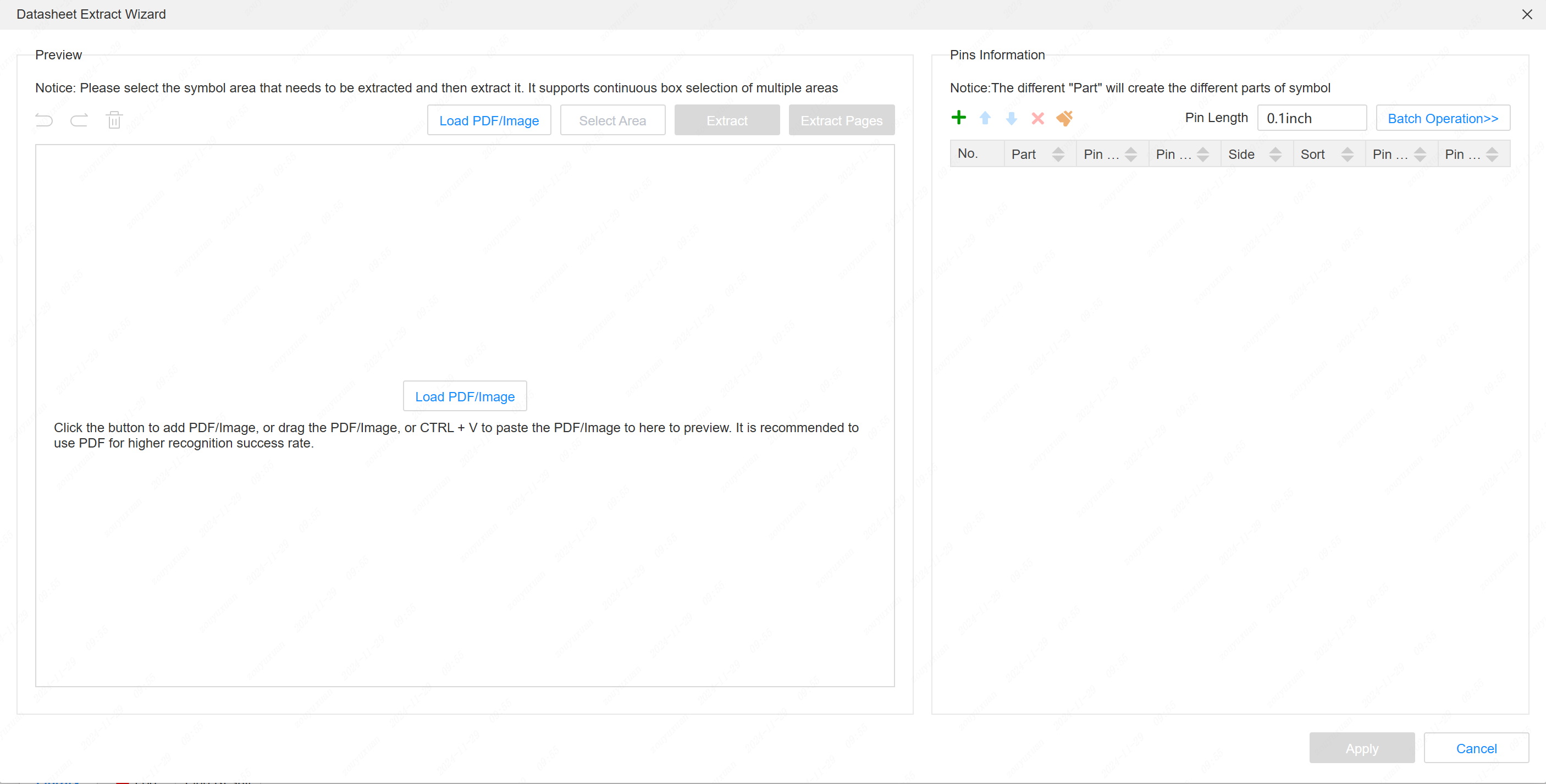Click the orange clear brush icon

pyautogui.click(x=1064, y=118)
